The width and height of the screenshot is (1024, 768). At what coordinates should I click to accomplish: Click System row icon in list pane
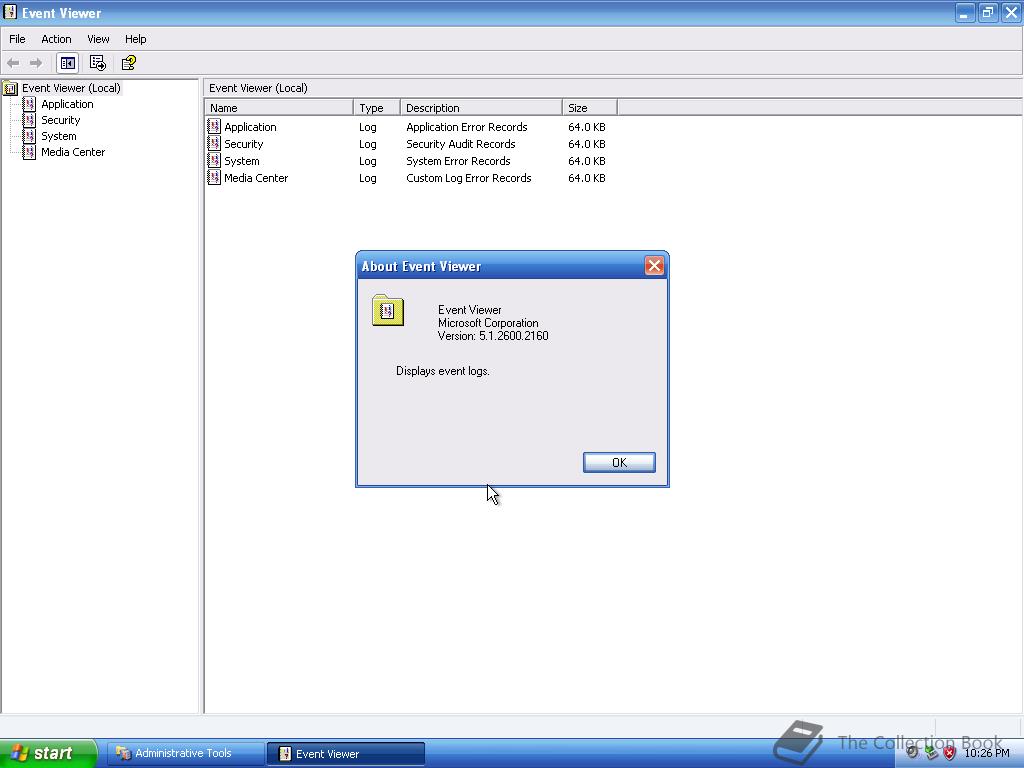[x=214, y=160]
